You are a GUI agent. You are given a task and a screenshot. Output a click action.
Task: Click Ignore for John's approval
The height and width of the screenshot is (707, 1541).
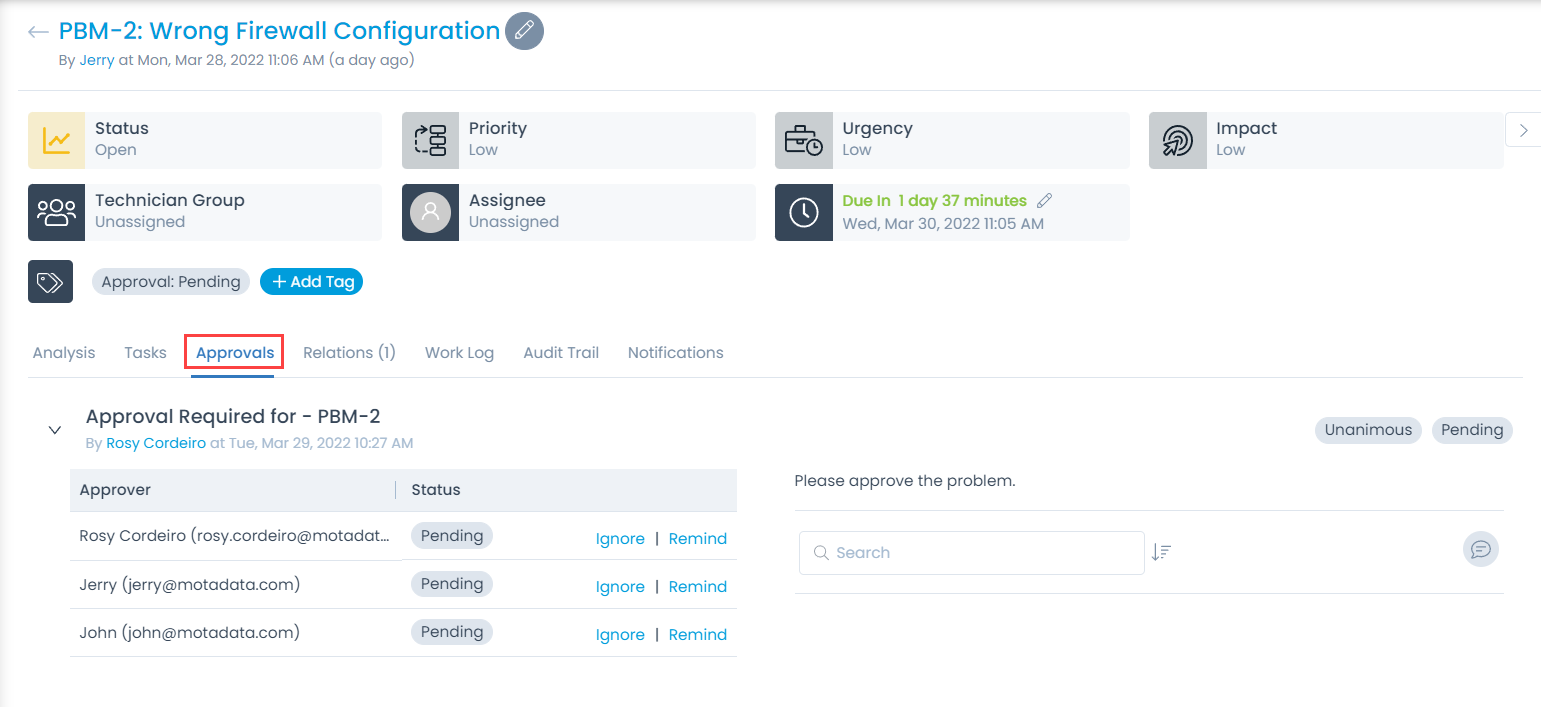click(x=620, y=635)
